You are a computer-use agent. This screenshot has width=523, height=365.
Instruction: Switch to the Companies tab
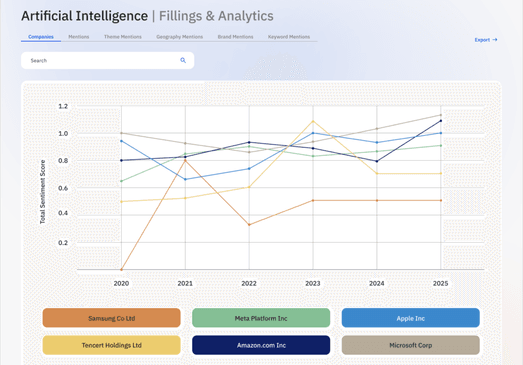(41, 37)
